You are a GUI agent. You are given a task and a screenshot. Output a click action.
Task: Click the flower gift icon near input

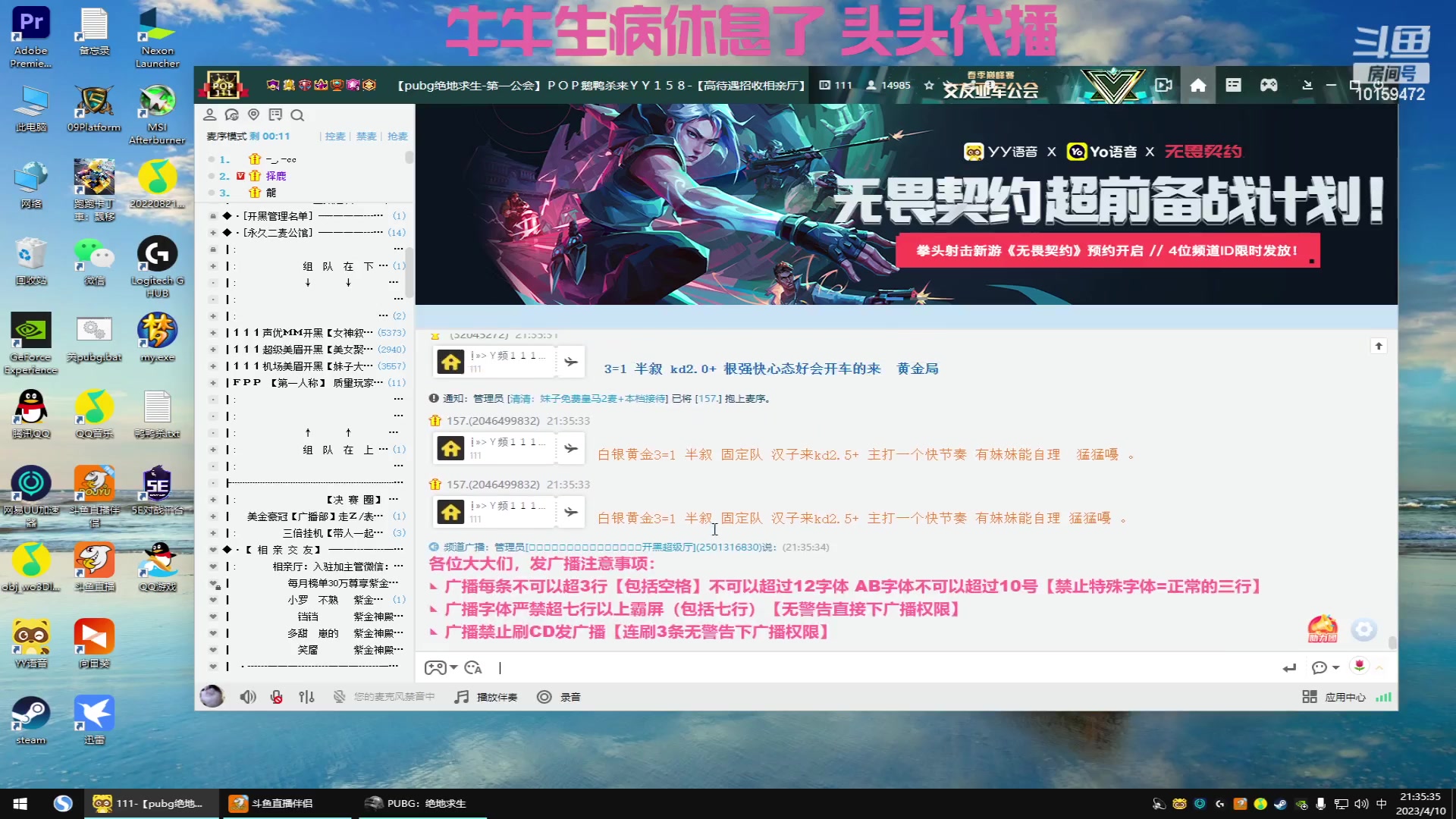point(1360,666)
